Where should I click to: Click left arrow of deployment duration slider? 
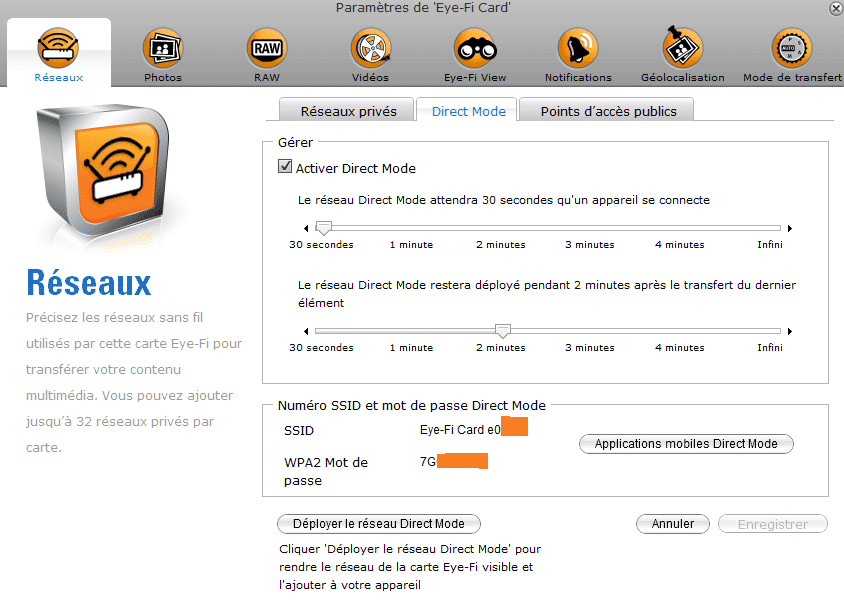306,331
